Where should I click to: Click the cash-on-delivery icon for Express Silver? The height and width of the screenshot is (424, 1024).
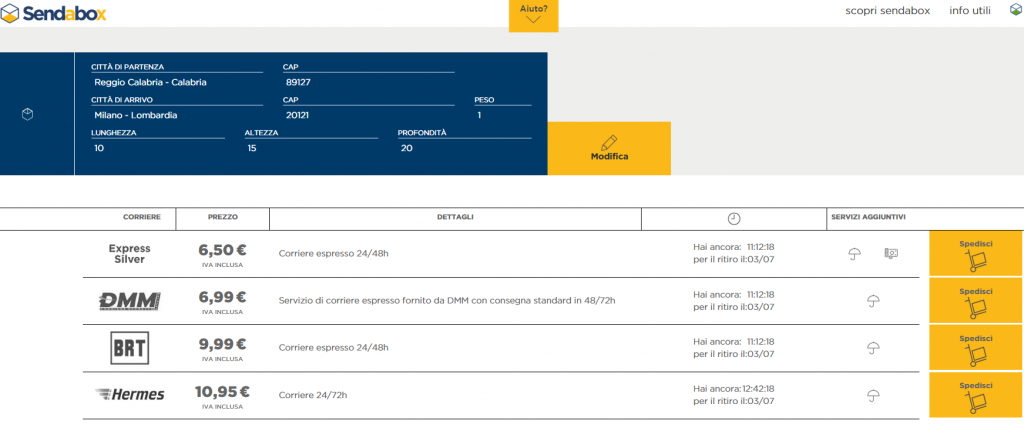[891, 254]
